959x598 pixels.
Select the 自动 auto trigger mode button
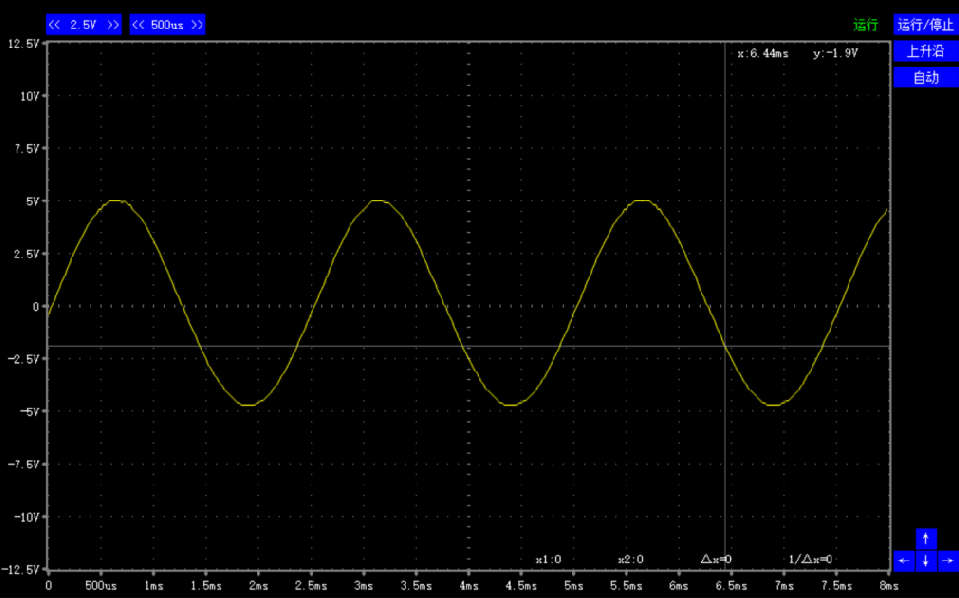[x=926, y=77]
